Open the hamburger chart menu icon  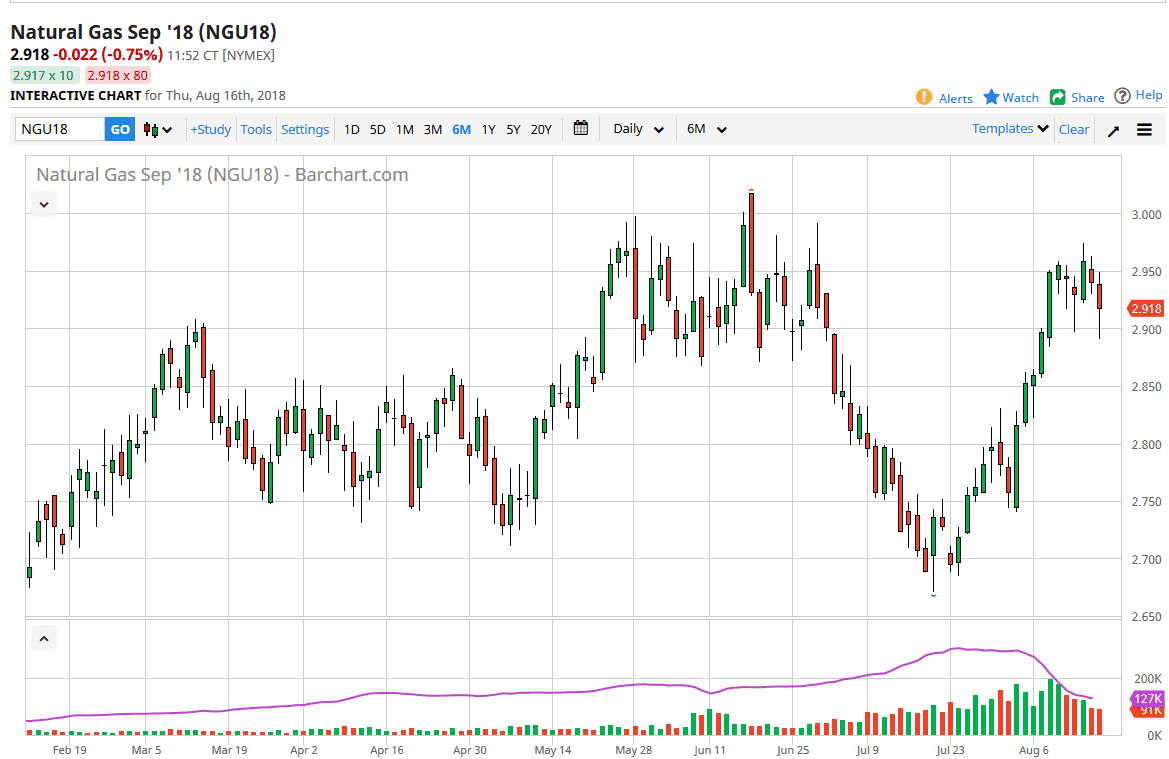click(x=1144, y=130)
